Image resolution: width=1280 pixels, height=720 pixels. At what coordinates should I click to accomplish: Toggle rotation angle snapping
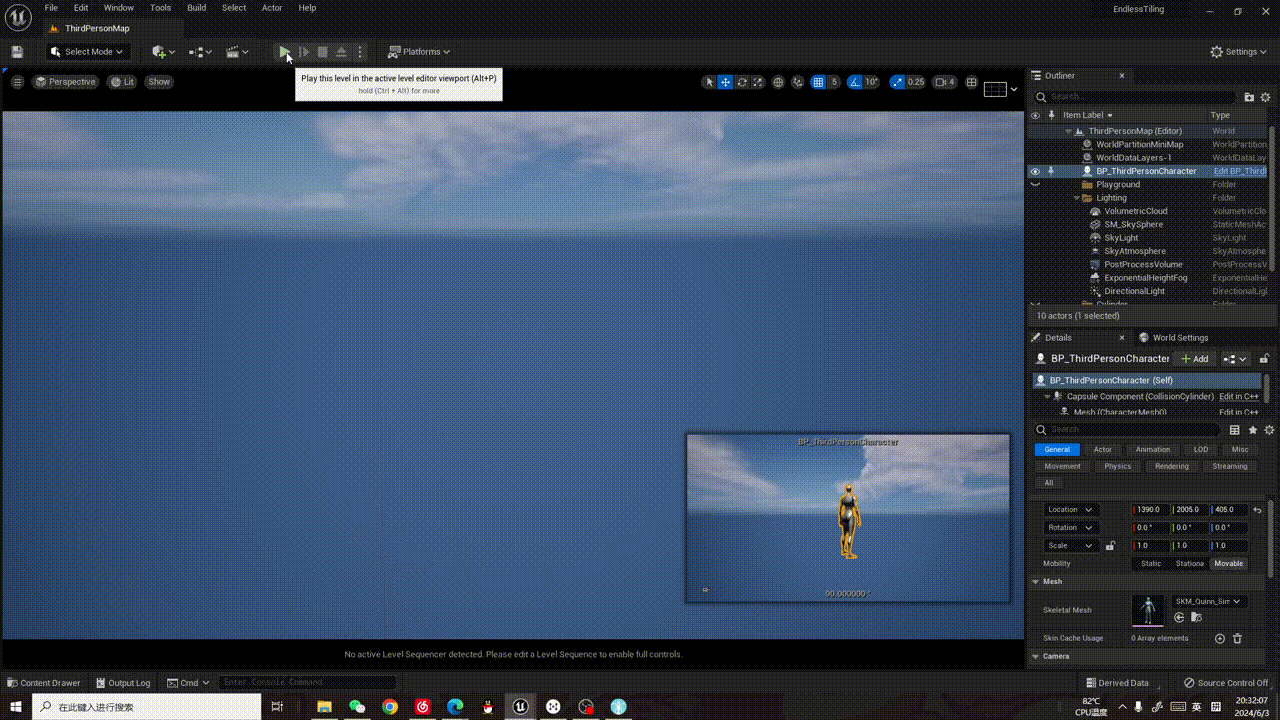point(855,82)
